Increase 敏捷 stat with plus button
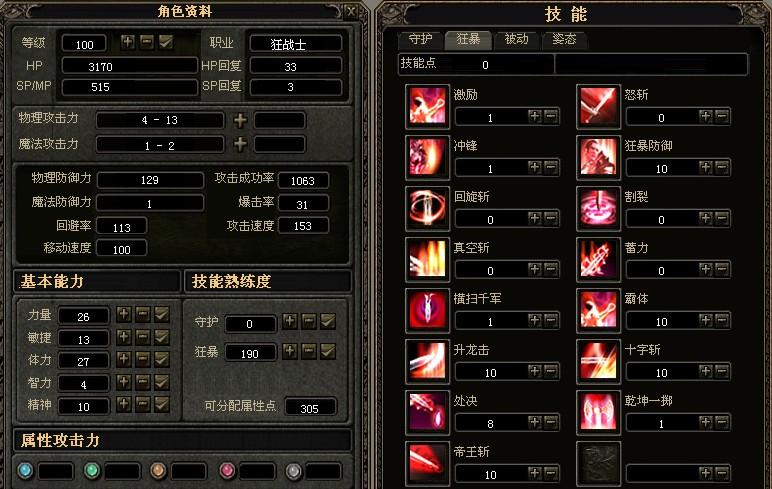The width and height of the screenshot is (772, 489). click(x=124, y=336)
